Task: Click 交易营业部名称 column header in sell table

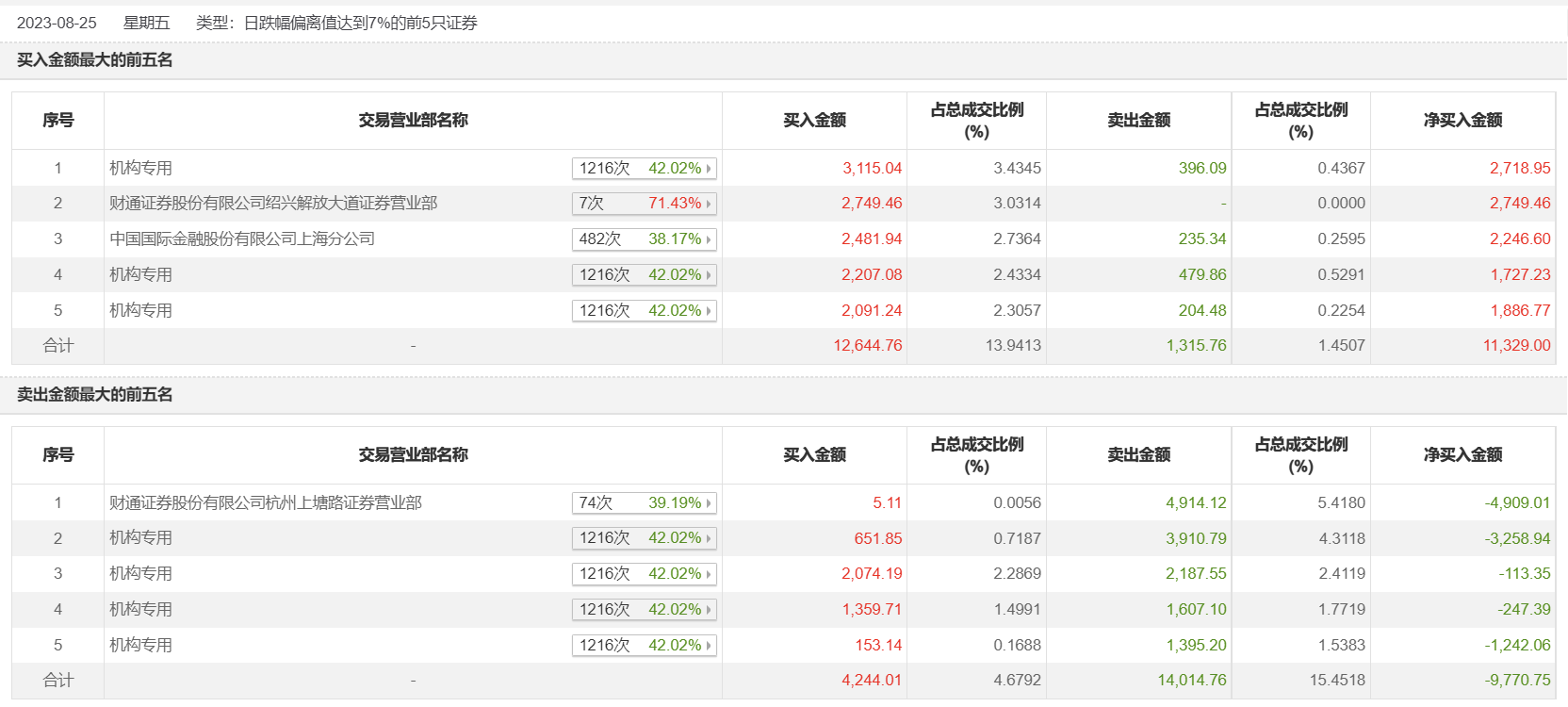Action: (x=413, y=455)
